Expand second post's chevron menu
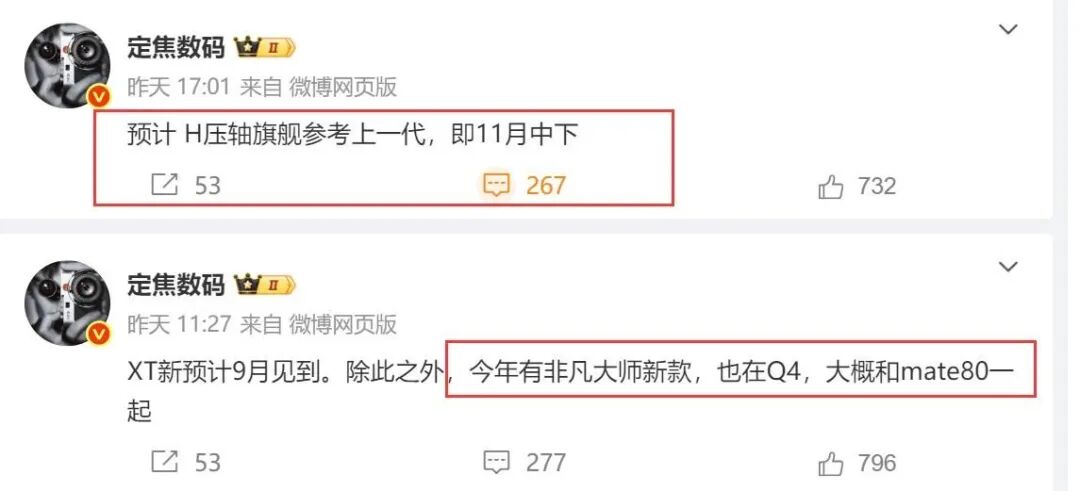 click(1008, 267)
